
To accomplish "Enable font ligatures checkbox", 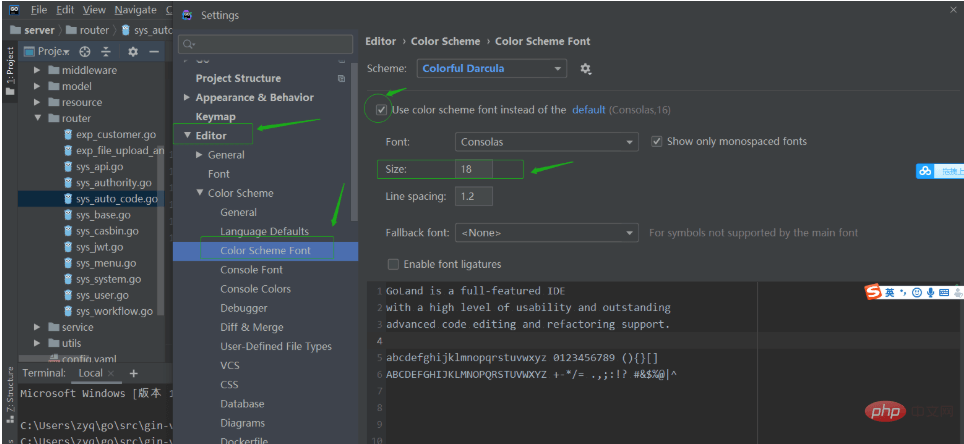I will [x=393, y=264].
